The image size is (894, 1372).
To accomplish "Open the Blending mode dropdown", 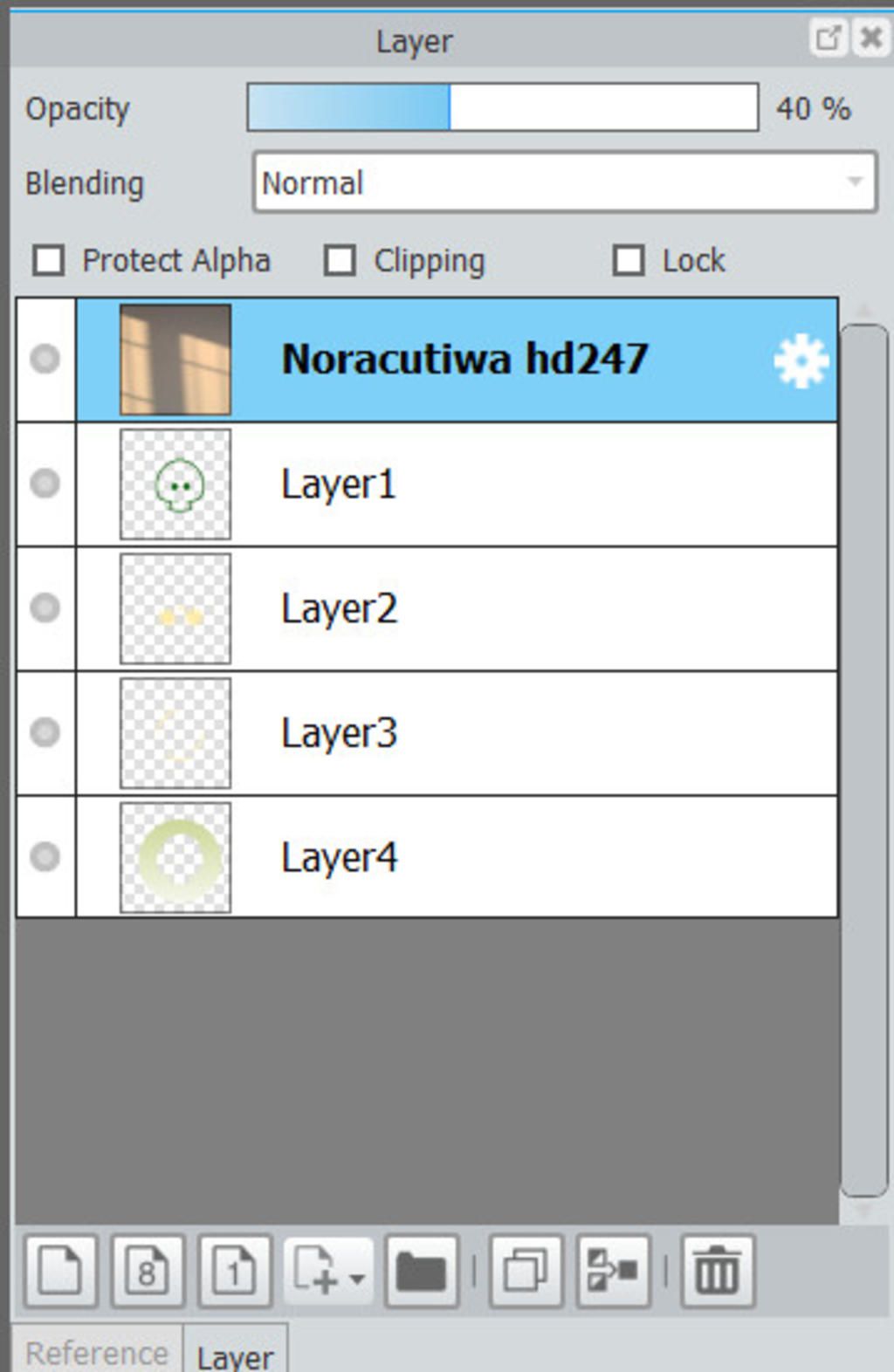I will pyautogui.click(x=565, y=182).
